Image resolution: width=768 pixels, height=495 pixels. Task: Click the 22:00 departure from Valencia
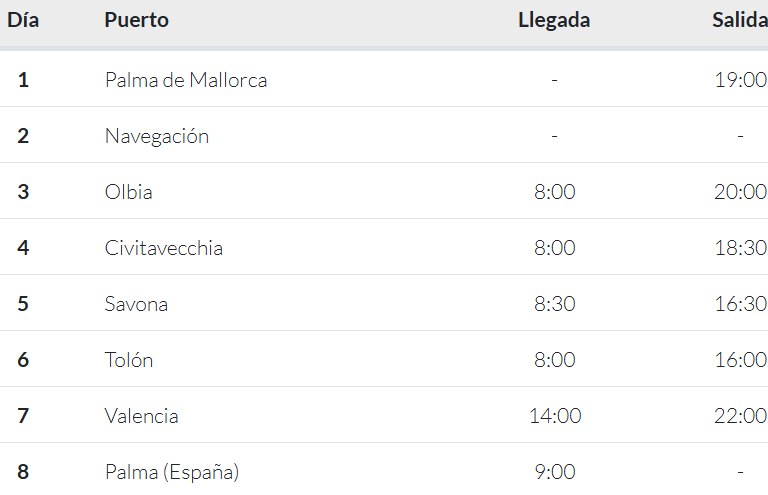pos(741,416)
